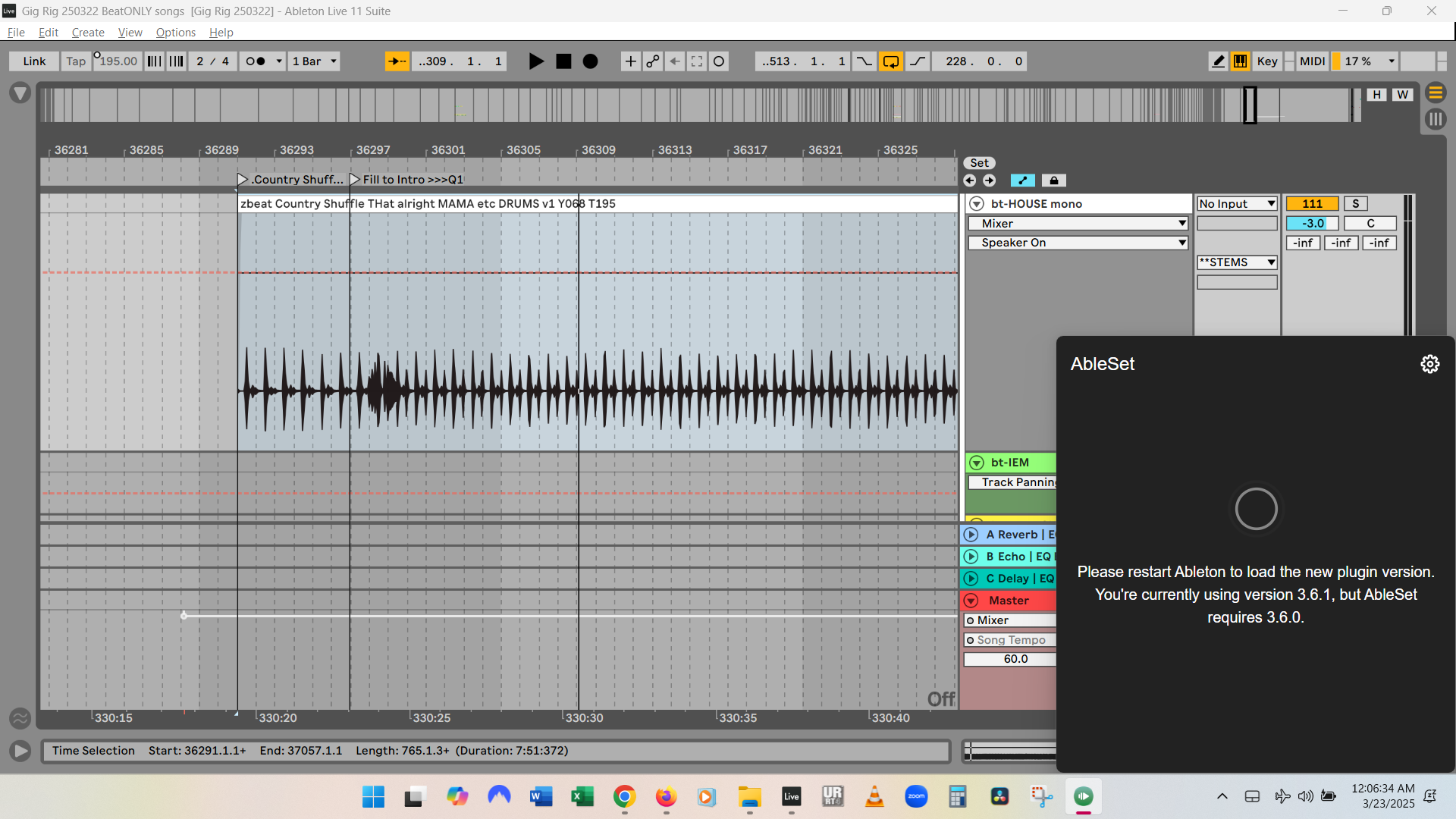1456x819 pixels.
Task: Open Help menu
Action: 221,33
